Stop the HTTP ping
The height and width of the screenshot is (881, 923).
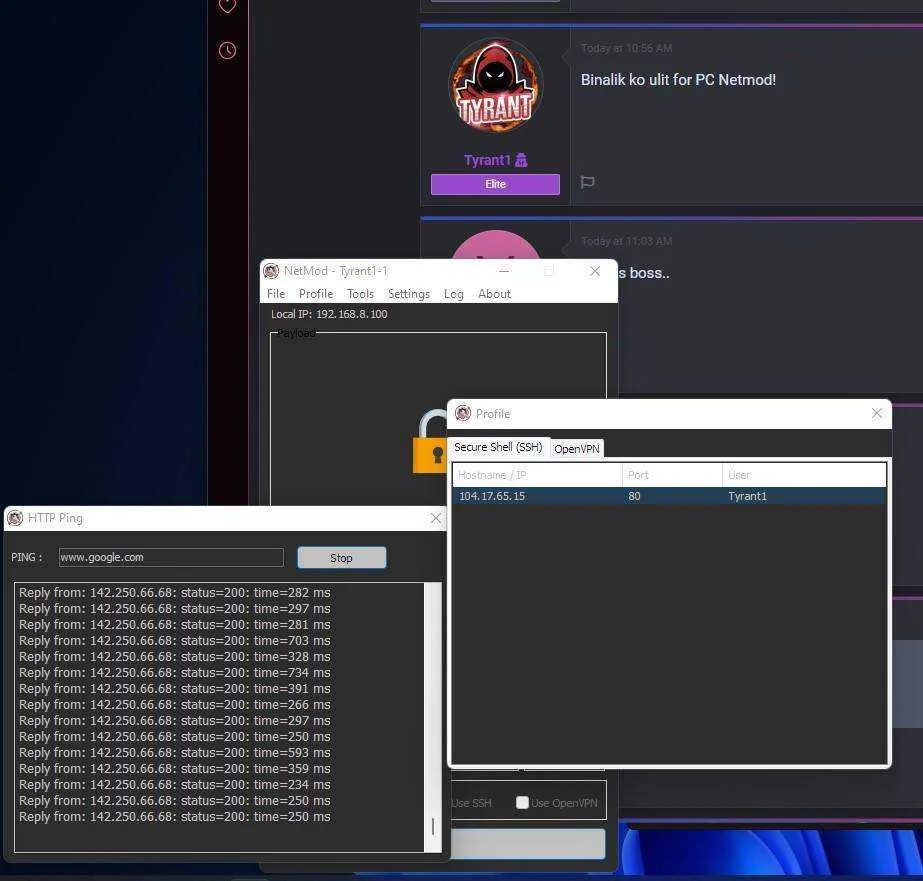click(x=341, y=558)
